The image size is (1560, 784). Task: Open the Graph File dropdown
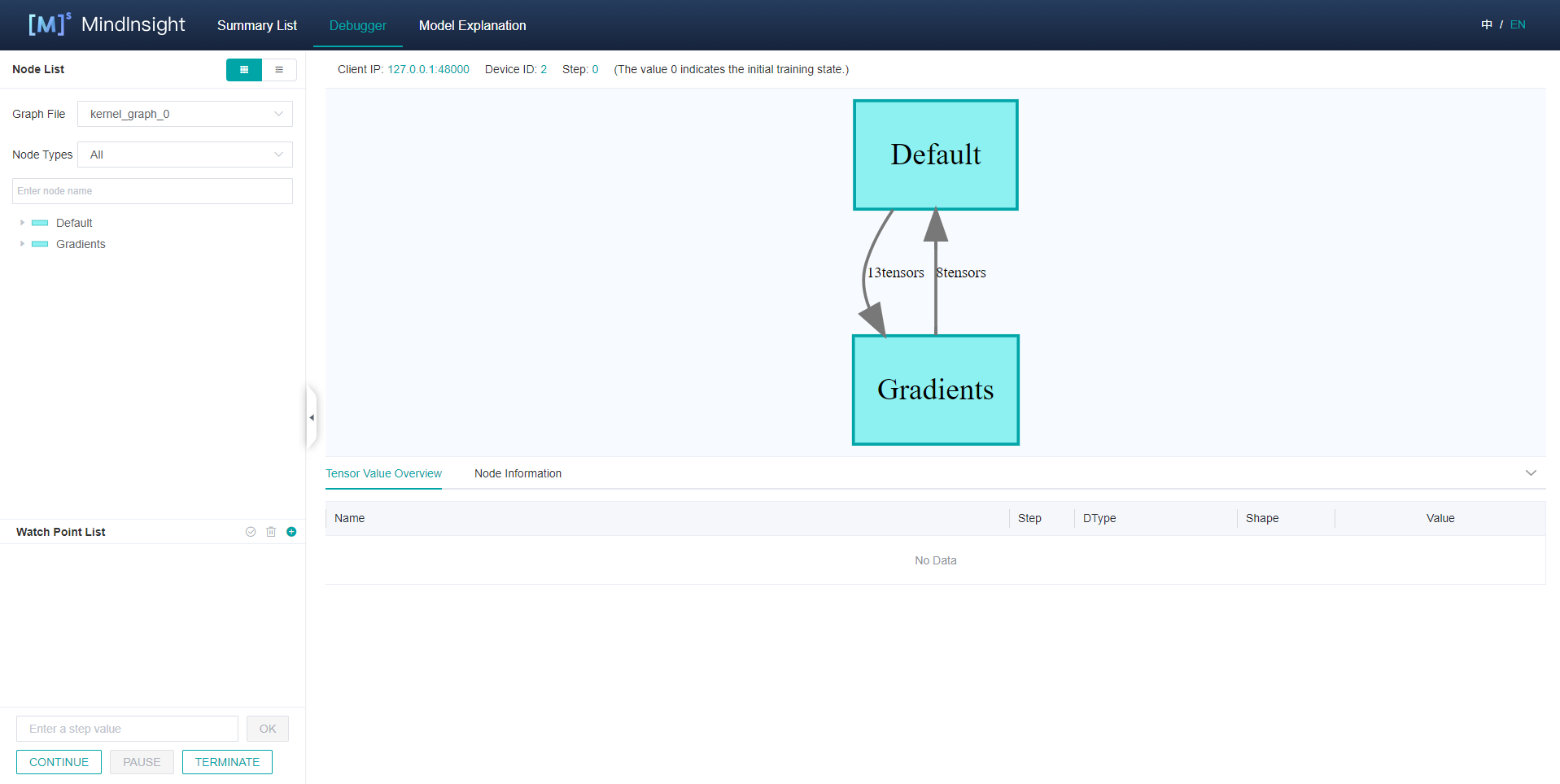click(x=185, y=114)
